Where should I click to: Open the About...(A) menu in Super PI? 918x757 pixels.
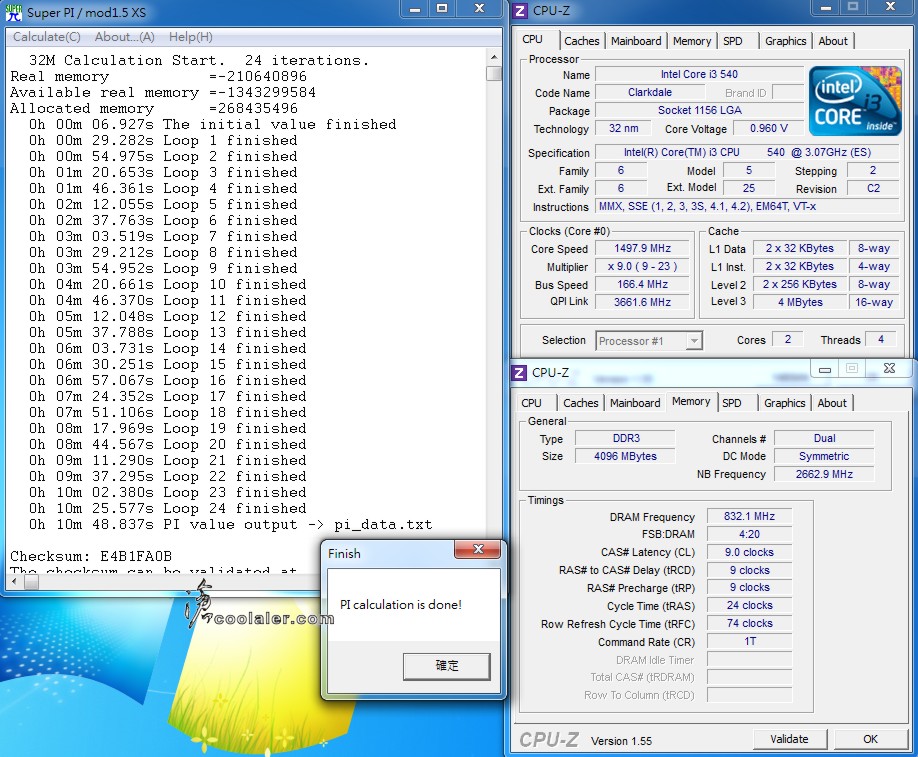(125, 37)
